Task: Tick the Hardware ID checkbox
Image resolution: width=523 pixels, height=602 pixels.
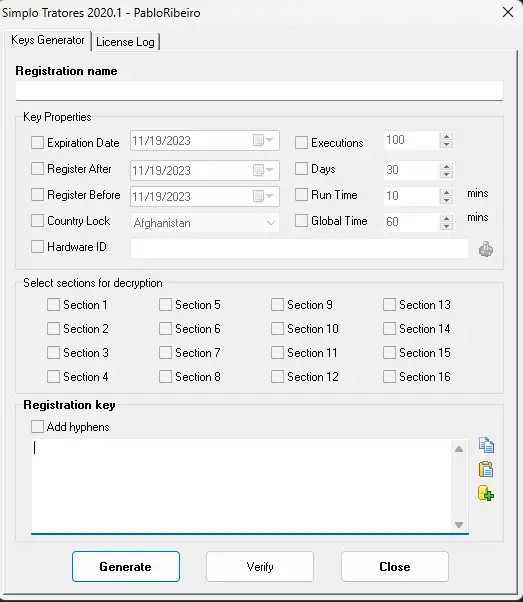Action: click(37, 246)
